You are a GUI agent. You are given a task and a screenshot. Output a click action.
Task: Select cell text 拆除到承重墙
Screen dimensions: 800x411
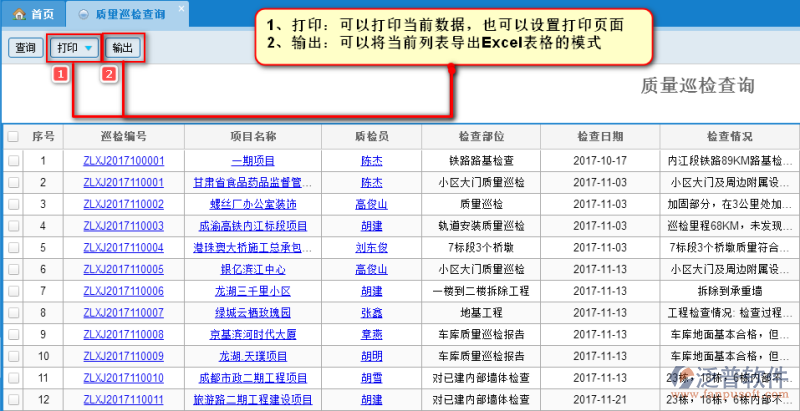(x=730, y=291)
